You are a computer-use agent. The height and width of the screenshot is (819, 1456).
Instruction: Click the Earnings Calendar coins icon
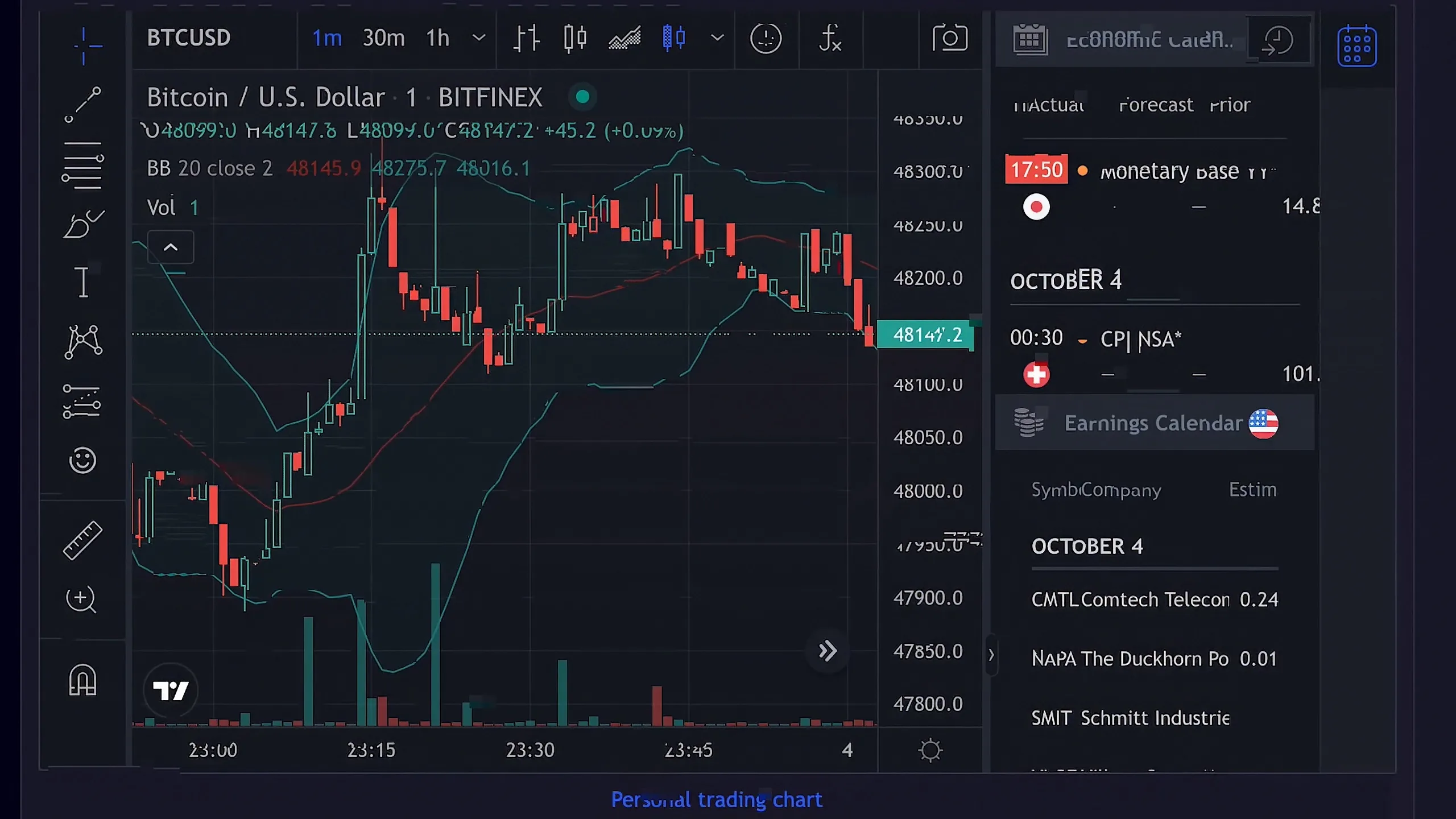pos(1029,422)
